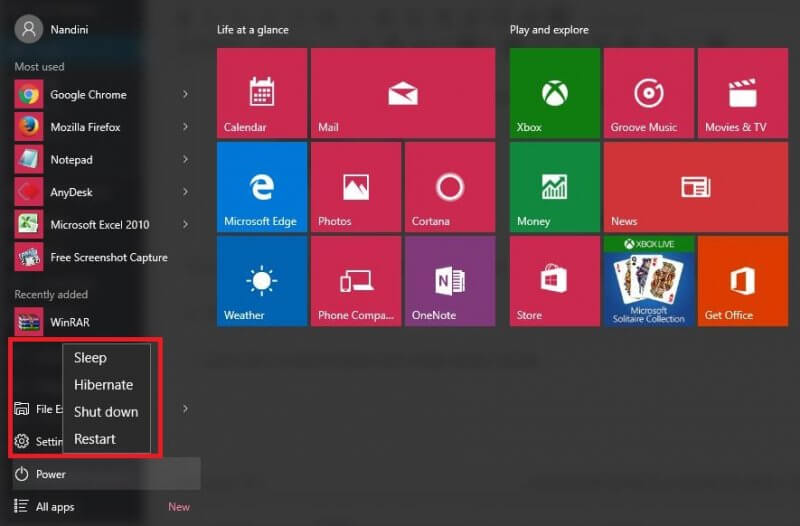Select Hibernate in power menu
The image size is (800, 526).
click(x=107, y=385)
